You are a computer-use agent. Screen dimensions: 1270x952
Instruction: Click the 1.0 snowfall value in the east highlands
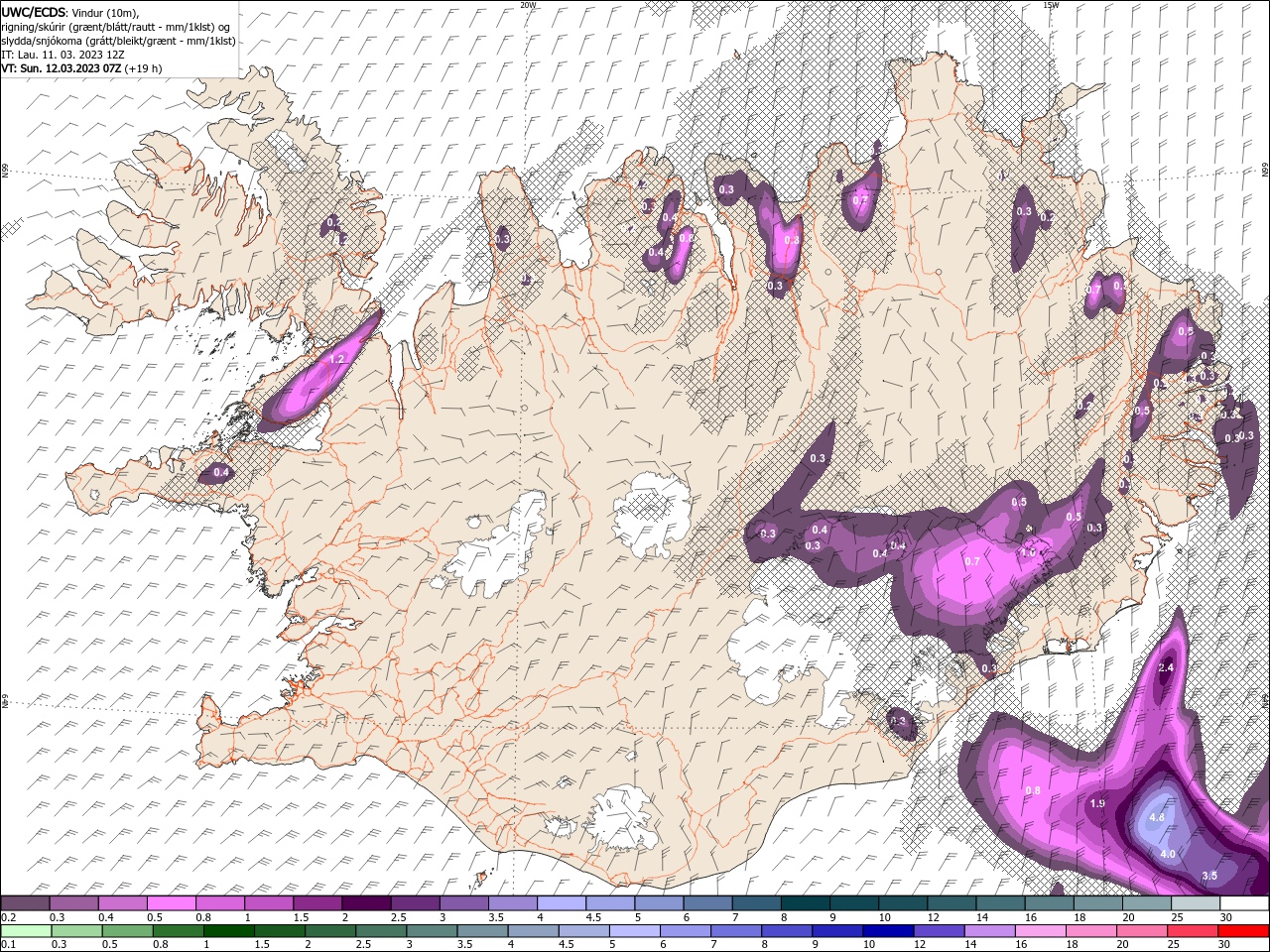(1028, 552)
